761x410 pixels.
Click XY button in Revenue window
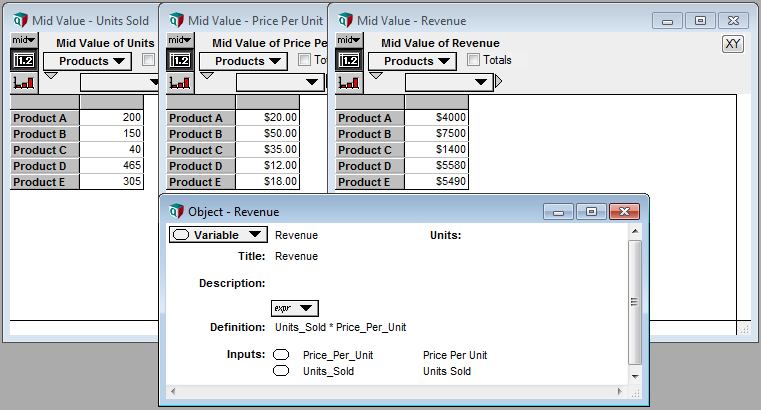point(732,44)
